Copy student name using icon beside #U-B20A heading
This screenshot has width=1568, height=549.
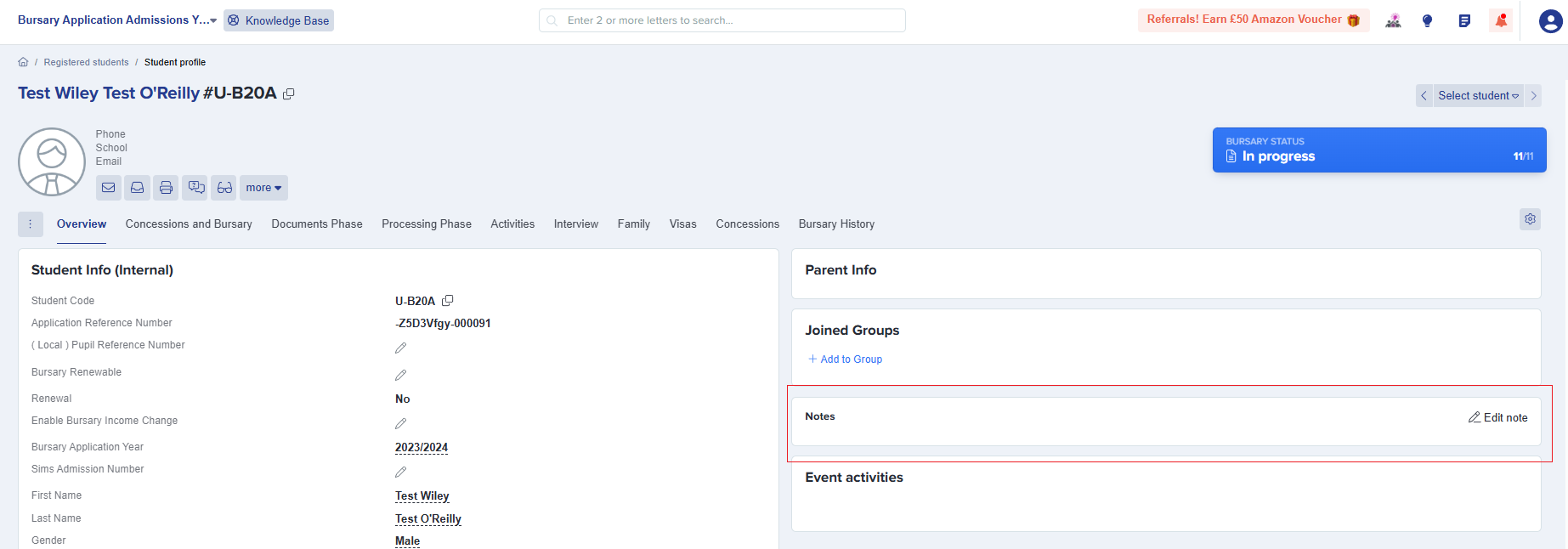(289, 94)
